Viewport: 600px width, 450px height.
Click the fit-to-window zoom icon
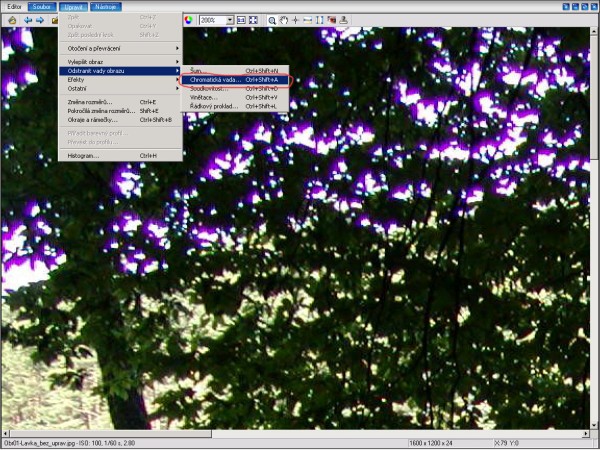coord(253,20)
